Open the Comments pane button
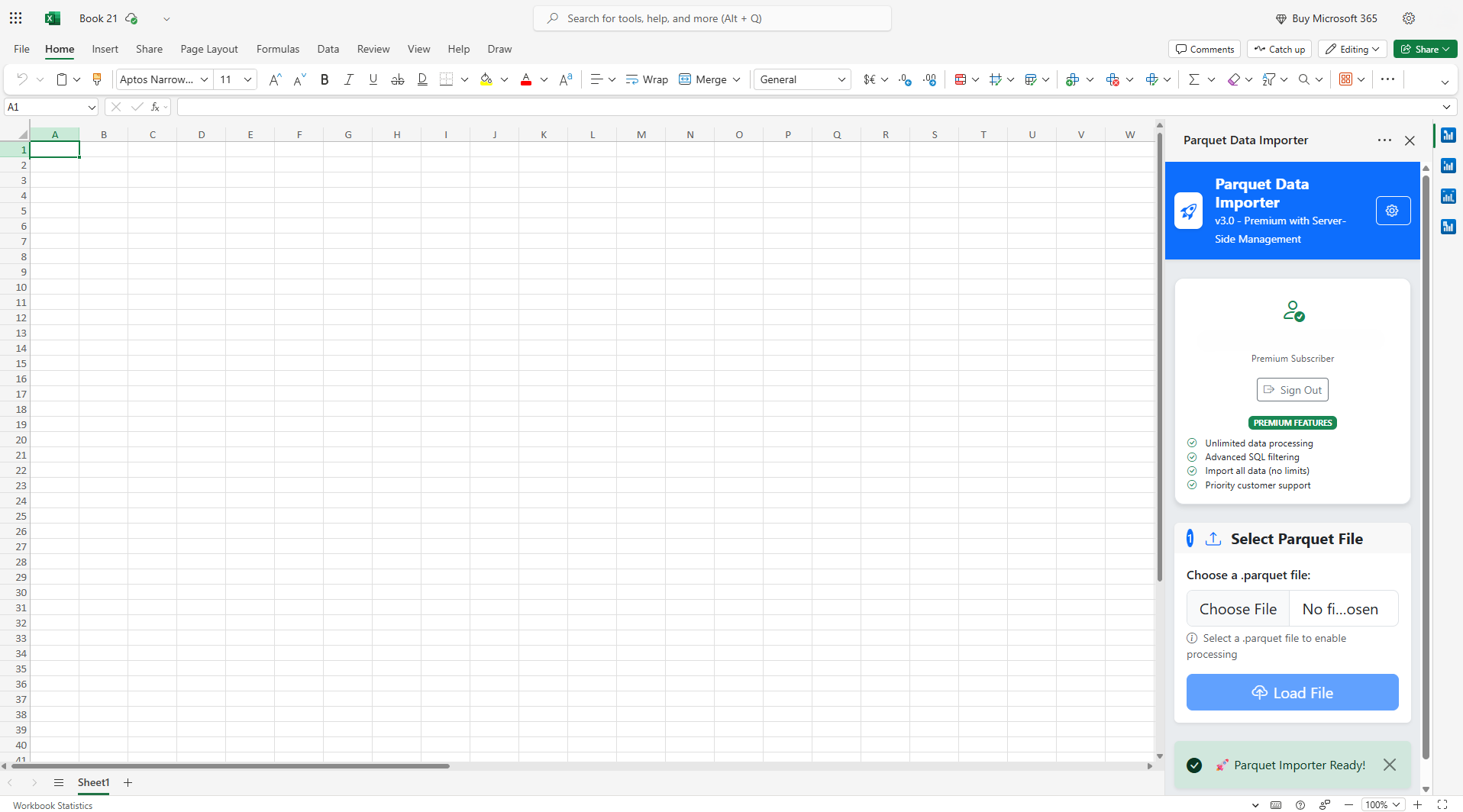The width and height of the screenshot is (1463, 812). (x=1204, y=49)
